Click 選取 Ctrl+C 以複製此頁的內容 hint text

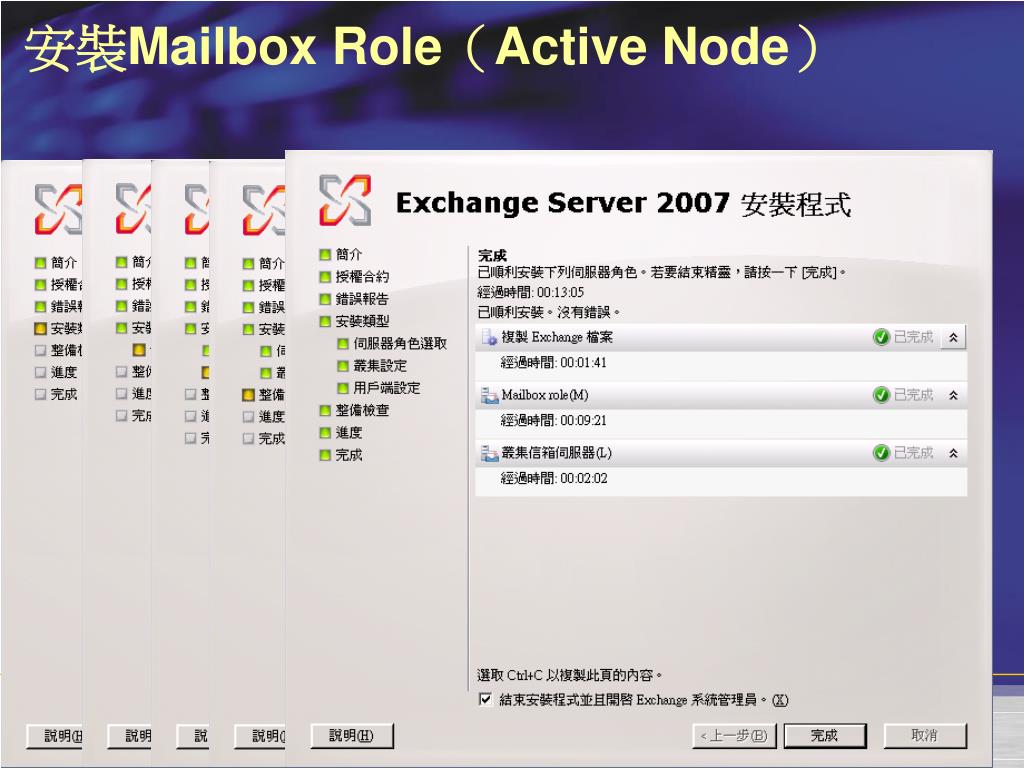point(570,675)
